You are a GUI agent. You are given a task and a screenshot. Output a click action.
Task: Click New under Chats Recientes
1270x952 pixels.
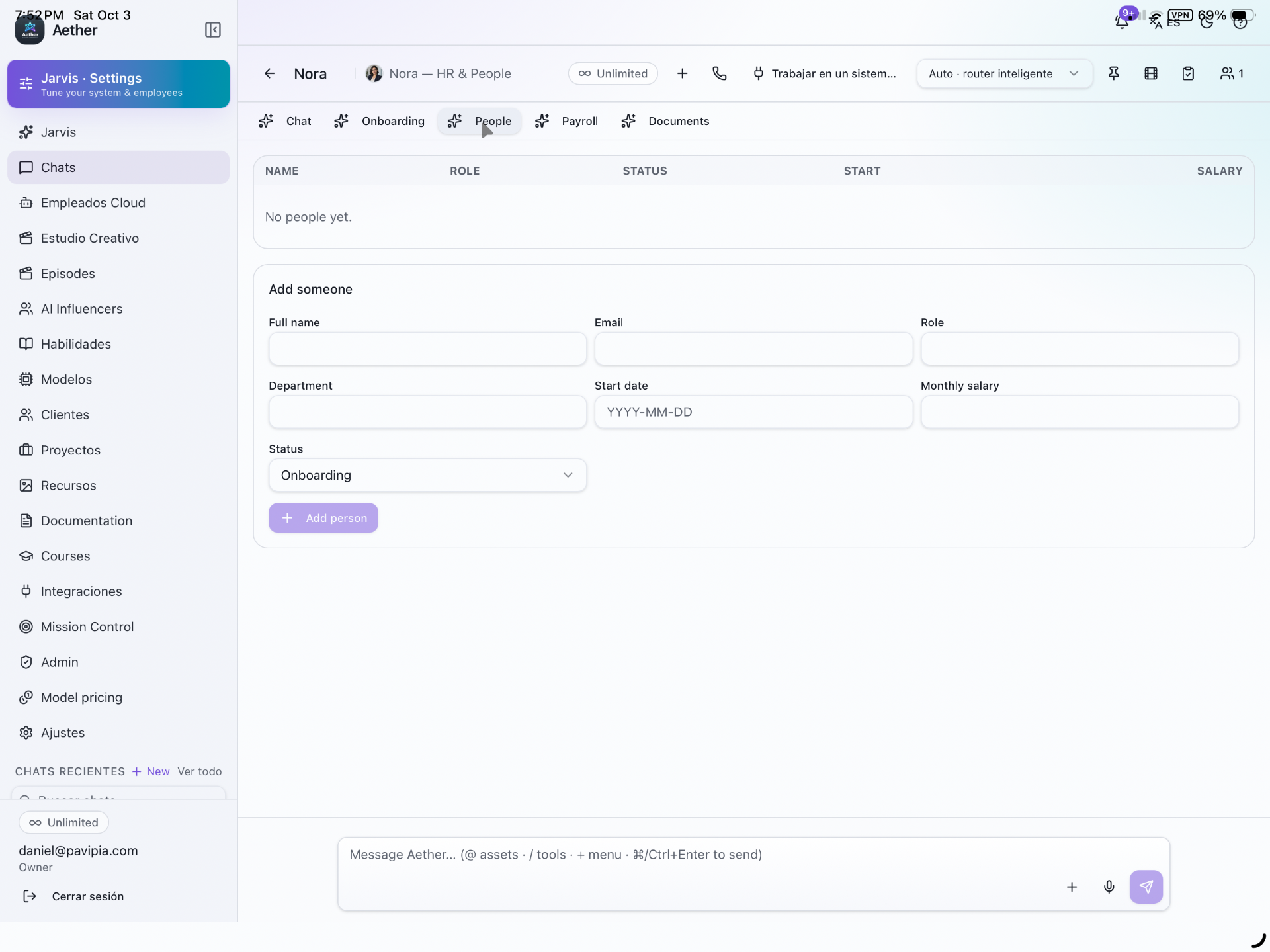[151, 771]
